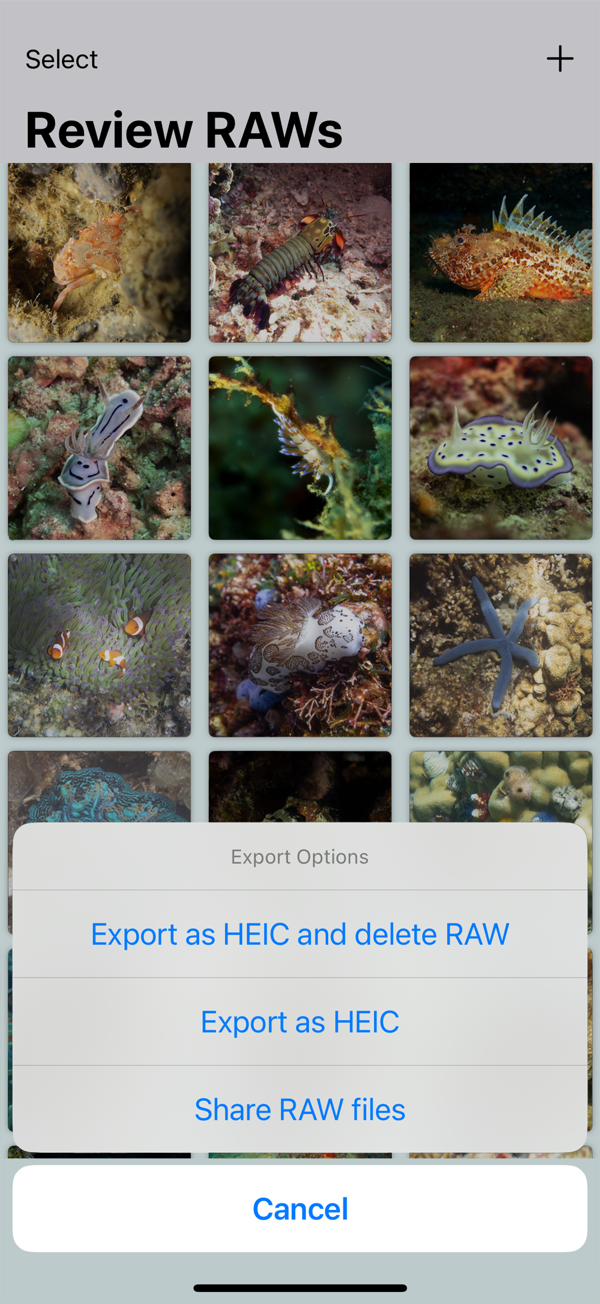Open the purple-edged spotted nudibranch photo
600x1304 pixels.
coord(501,448)
